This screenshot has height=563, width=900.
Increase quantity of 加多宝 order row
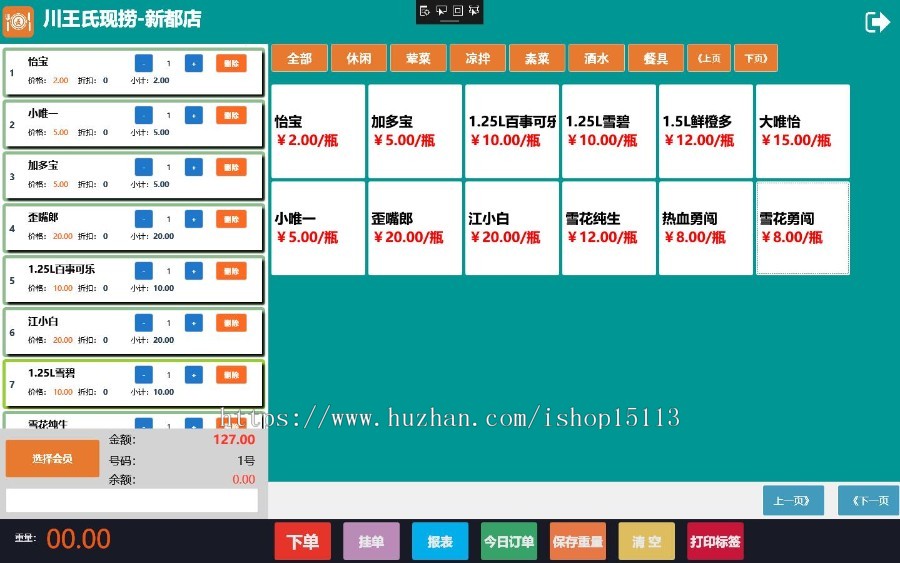pyautogui.click(x=194, y=167)
